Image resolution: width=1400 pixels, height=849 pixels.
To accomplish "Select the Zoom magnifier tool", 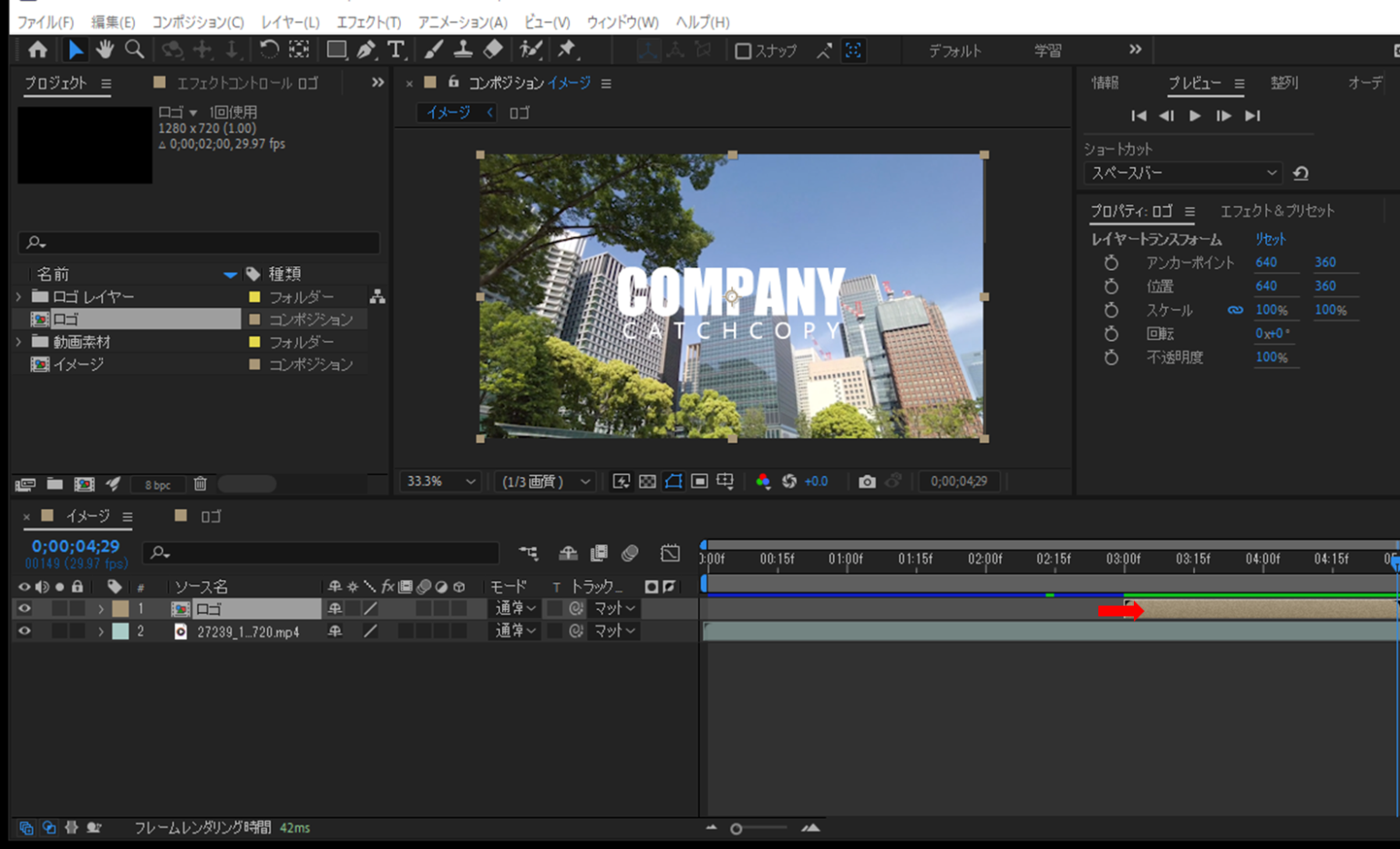I will coord(134,49).
